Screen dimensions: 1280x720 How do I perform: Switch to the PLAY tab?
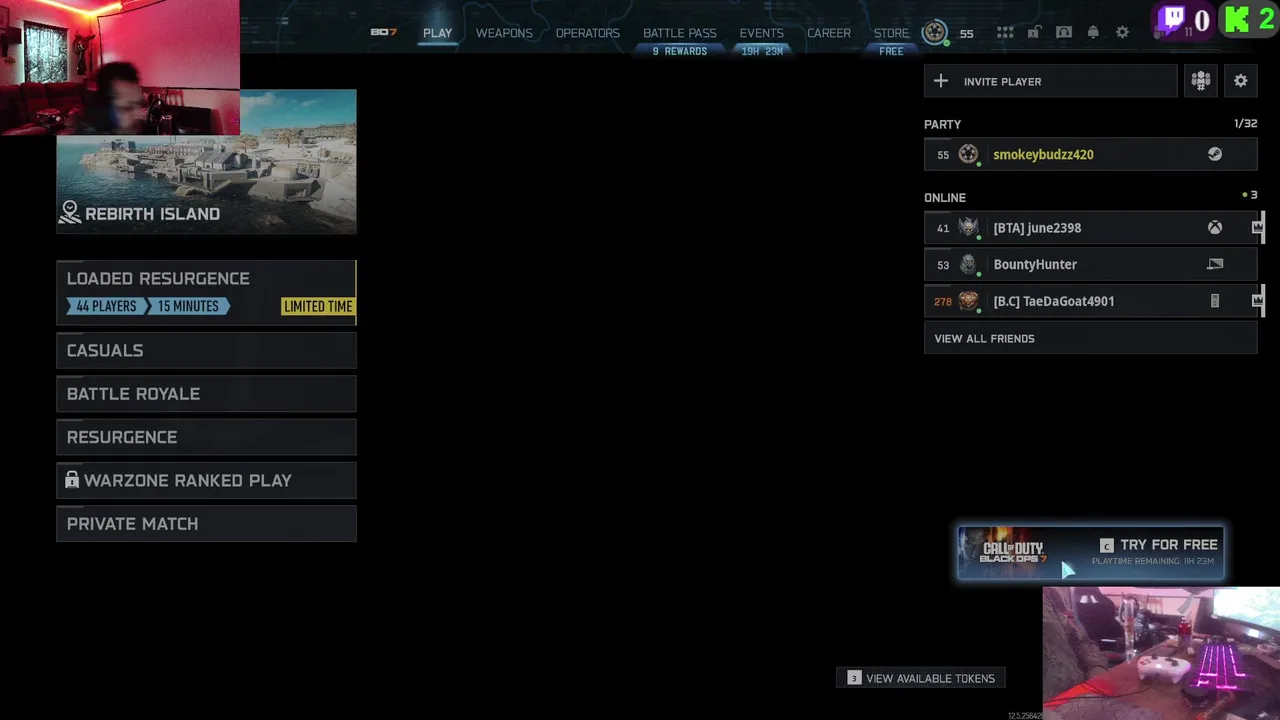tap(437, 33)
